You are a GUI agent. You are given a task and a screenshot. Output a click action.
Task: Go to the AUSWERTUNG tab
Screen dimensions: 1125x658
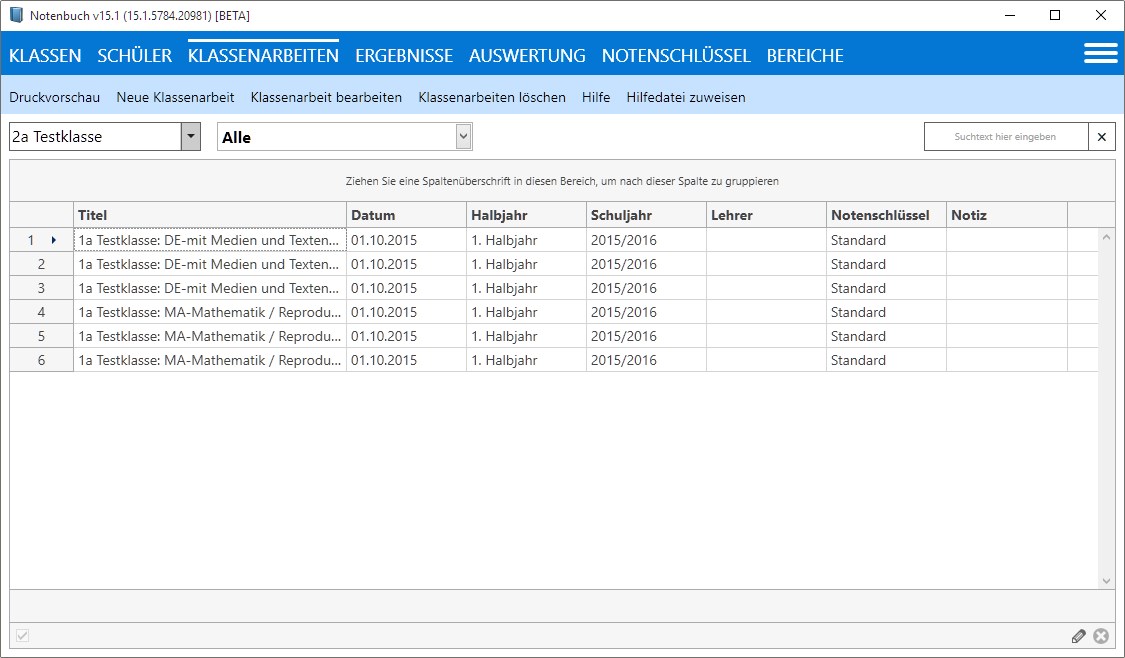pos(527,56)
